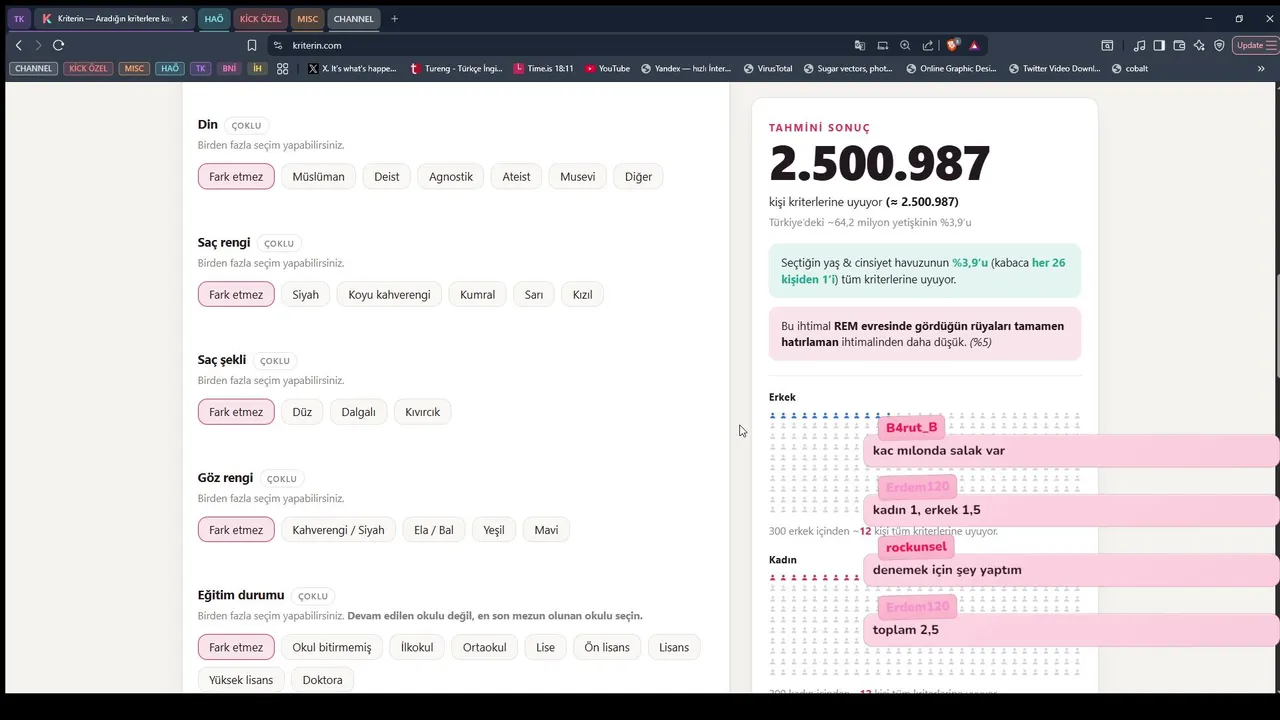Switch to the KİCK ÖZEL tab group
Screen dimensions: 1280x720
pyautogui.click(x=261, y=19)
